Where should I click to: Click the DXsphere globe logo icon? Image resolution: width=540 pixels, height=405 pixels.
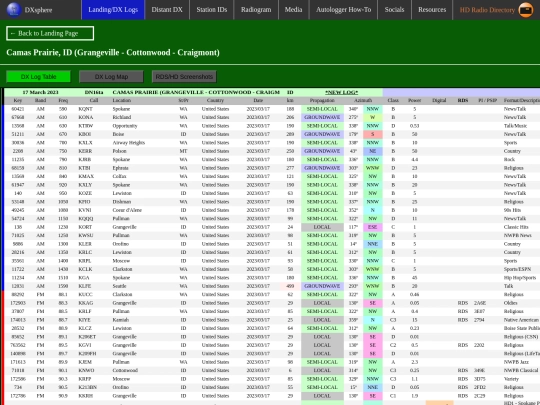click(14, 10)
